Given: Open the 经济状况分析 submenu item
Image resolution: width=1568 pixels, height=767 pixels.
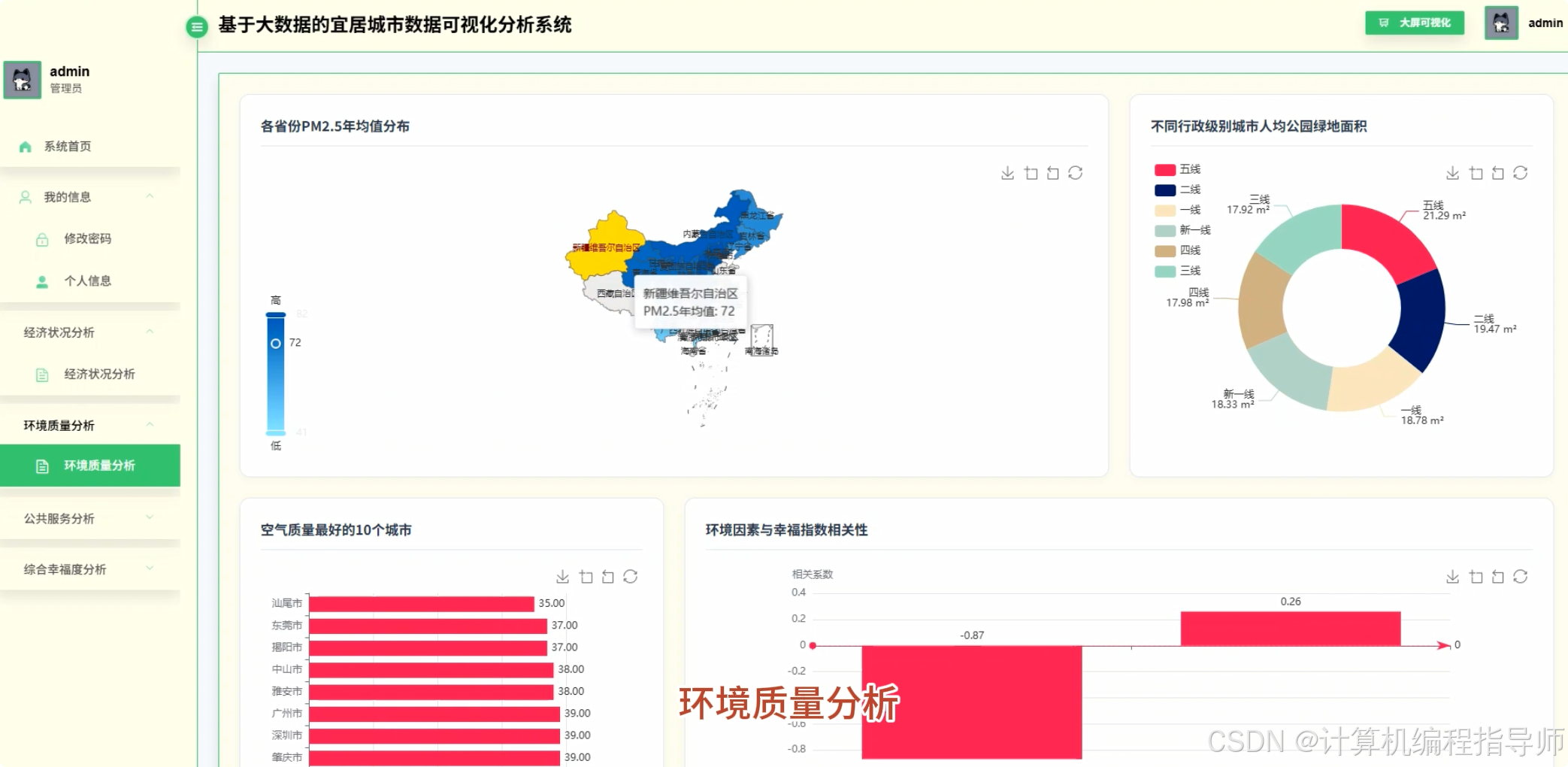Looking at the screenshot, I should (90, 374).
